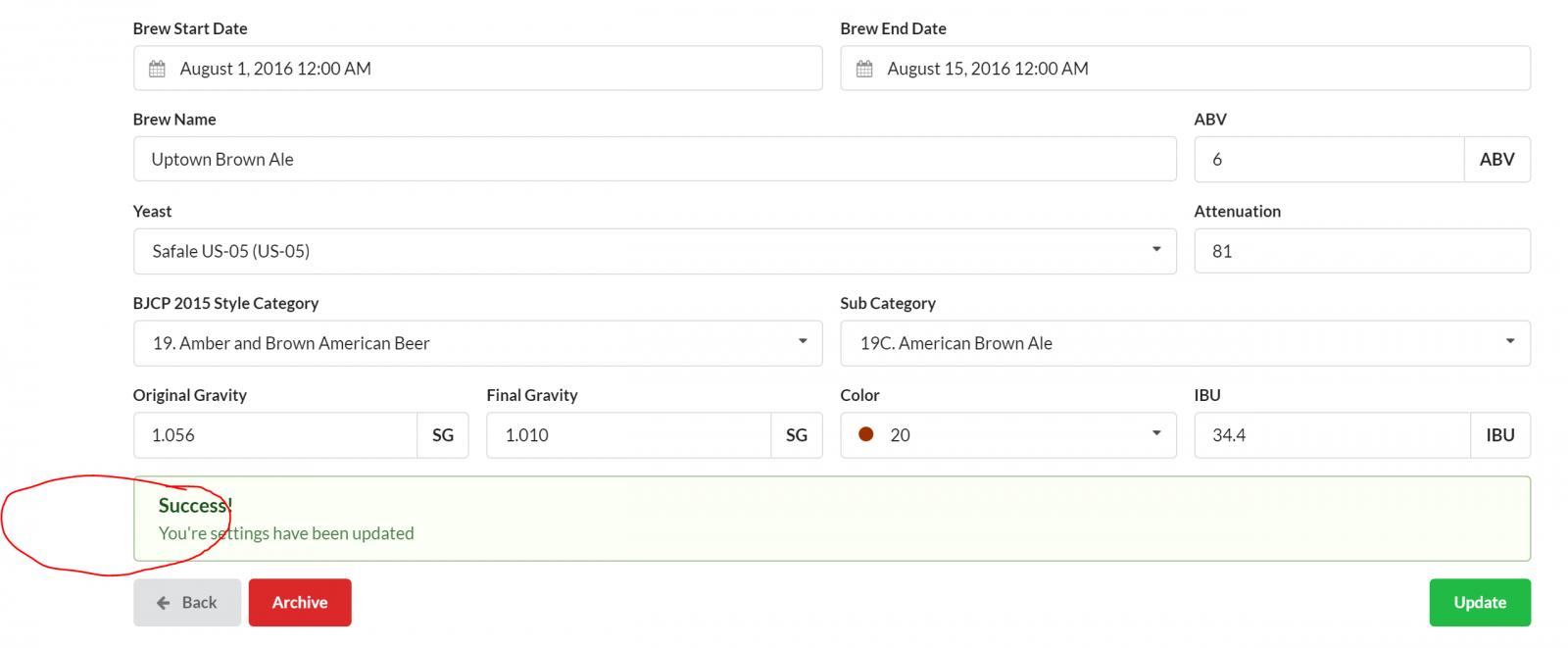This screenshot has width=1568, height=648.
Task: Click the Final Gravity field
Action: pos(629,435)
